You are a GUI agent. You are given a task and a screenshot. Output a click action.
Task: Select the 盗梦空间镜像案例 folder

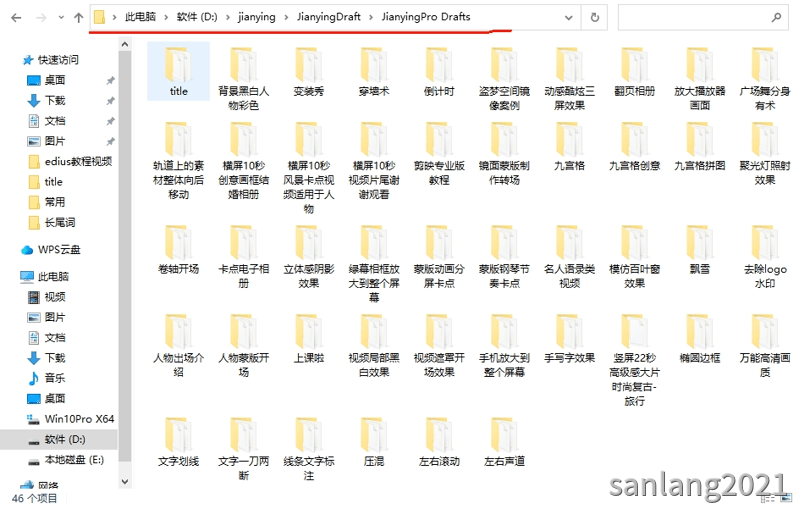point(504,78)
